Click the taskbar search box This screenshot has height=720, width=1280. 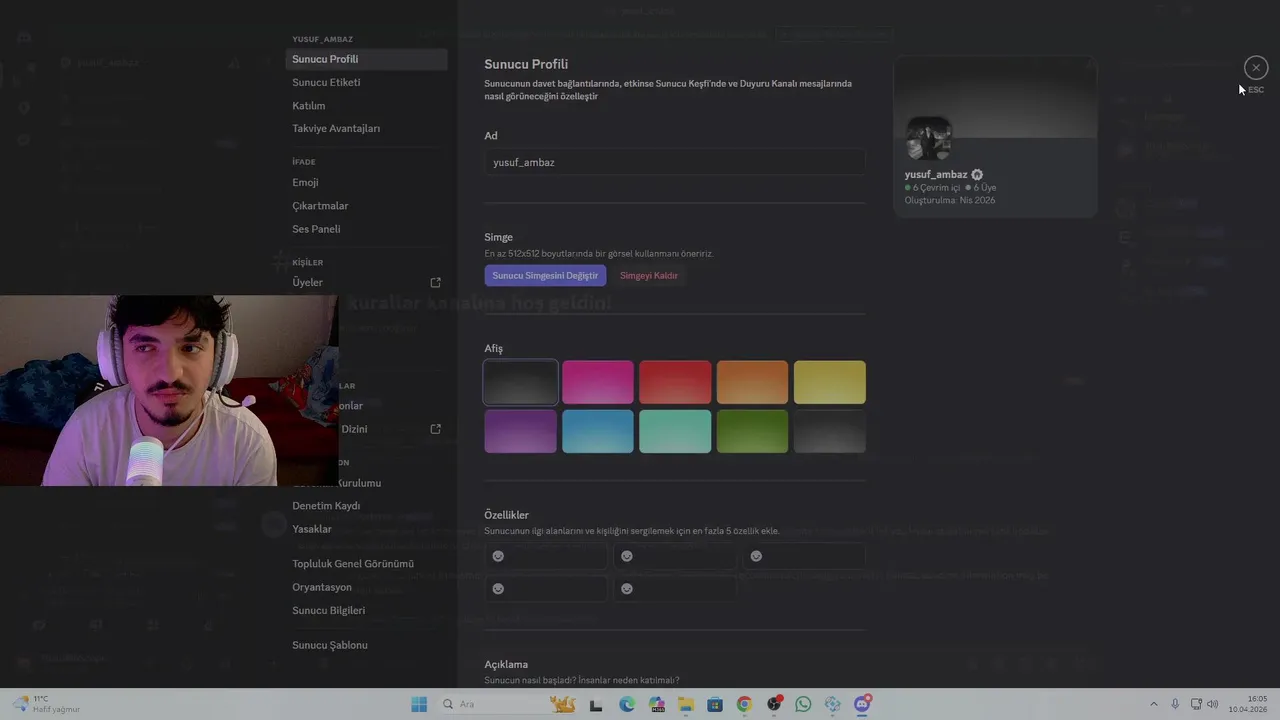click(510, 704)
